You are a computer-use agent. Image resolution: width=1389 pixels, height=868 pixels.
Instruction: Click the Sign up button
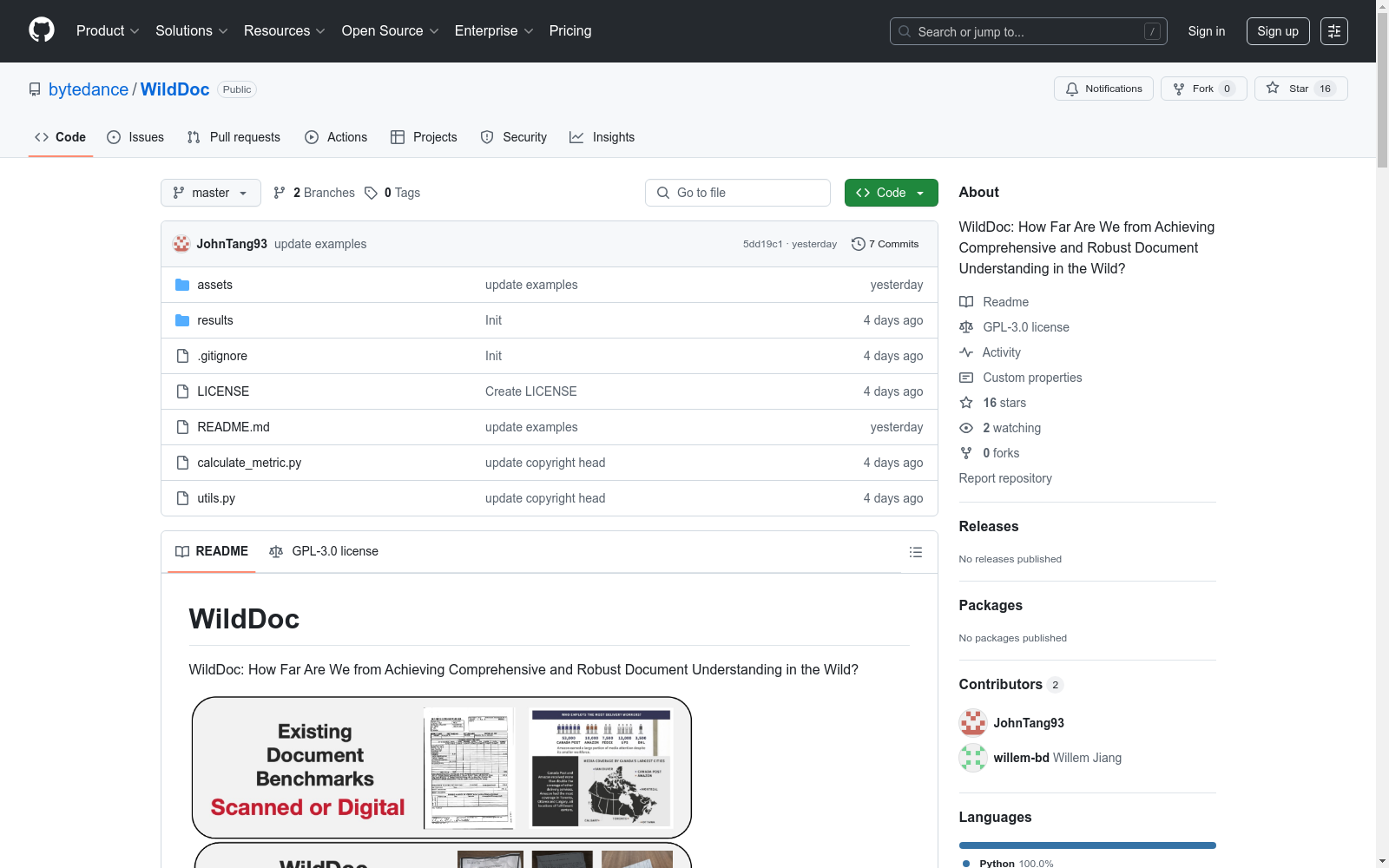[1278, 31]
